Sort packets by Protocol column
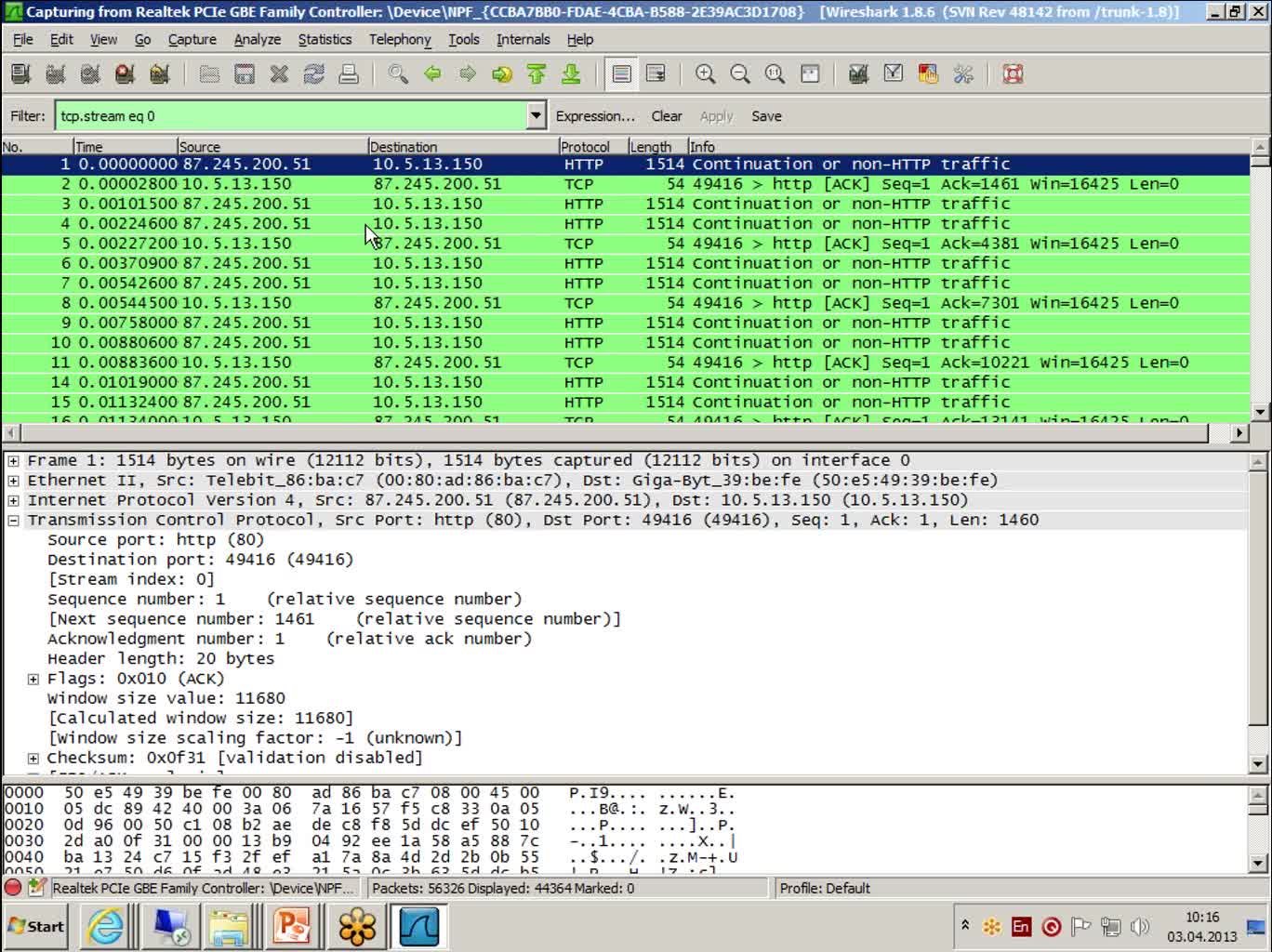 593,147
